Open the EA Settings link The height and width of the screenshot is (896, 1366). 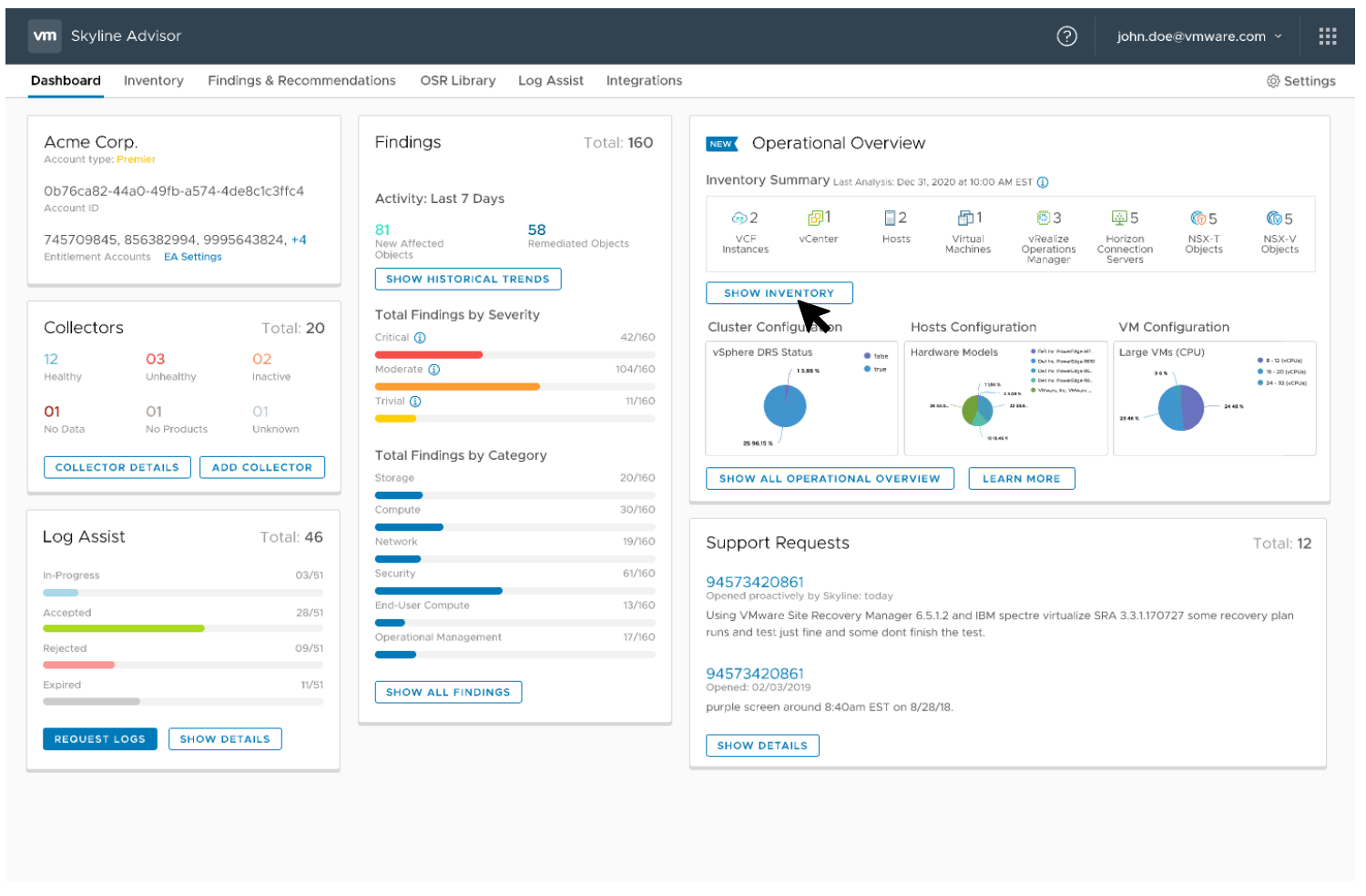[192, 258]
